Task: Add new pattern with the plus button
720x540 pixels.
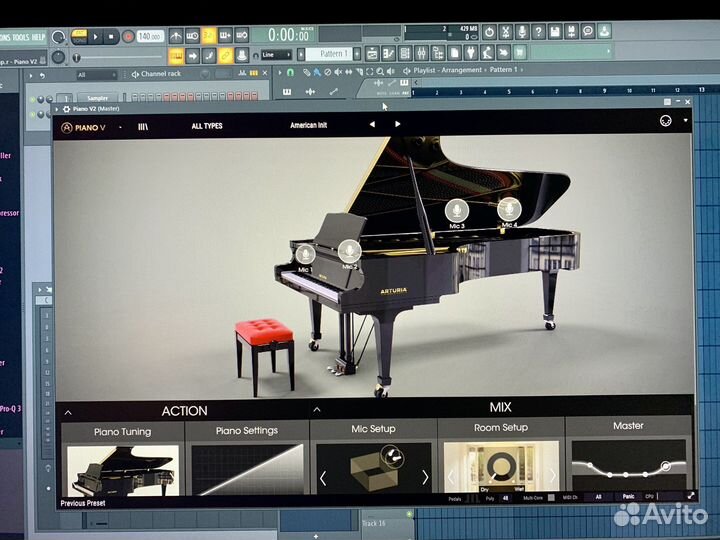Action: pos(357,54)
